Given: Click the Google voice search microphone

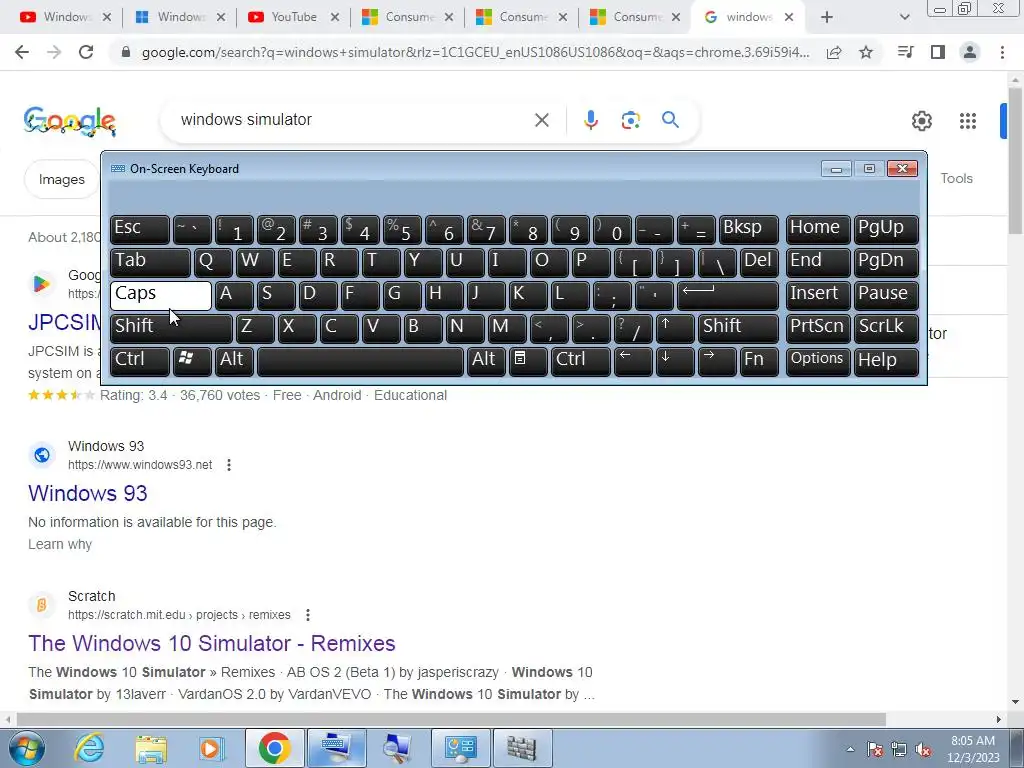Looking at the screenshot, I should point(590,120).
